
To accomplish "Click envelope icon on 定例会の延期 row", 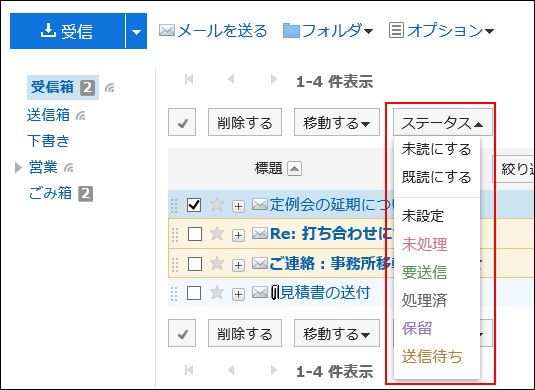I will (x=260, y=204).
